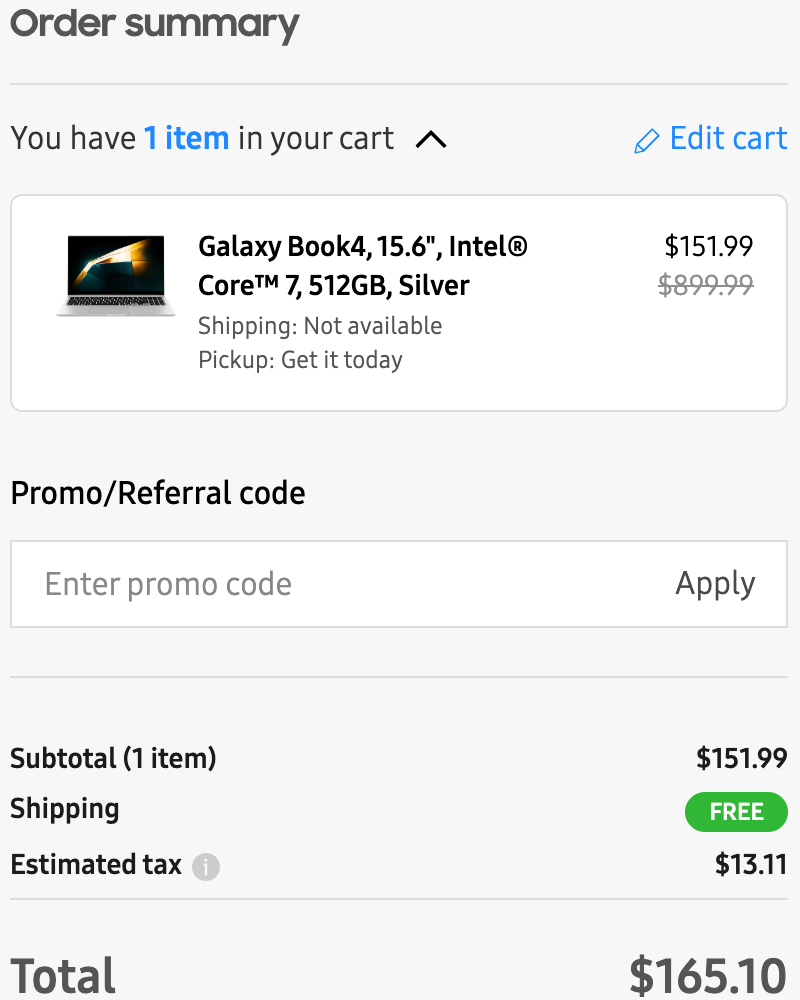The width and height of the screenshot is (800, 1000).
Task: Click the pencil icon beside Edit cart
Action: 647,141
